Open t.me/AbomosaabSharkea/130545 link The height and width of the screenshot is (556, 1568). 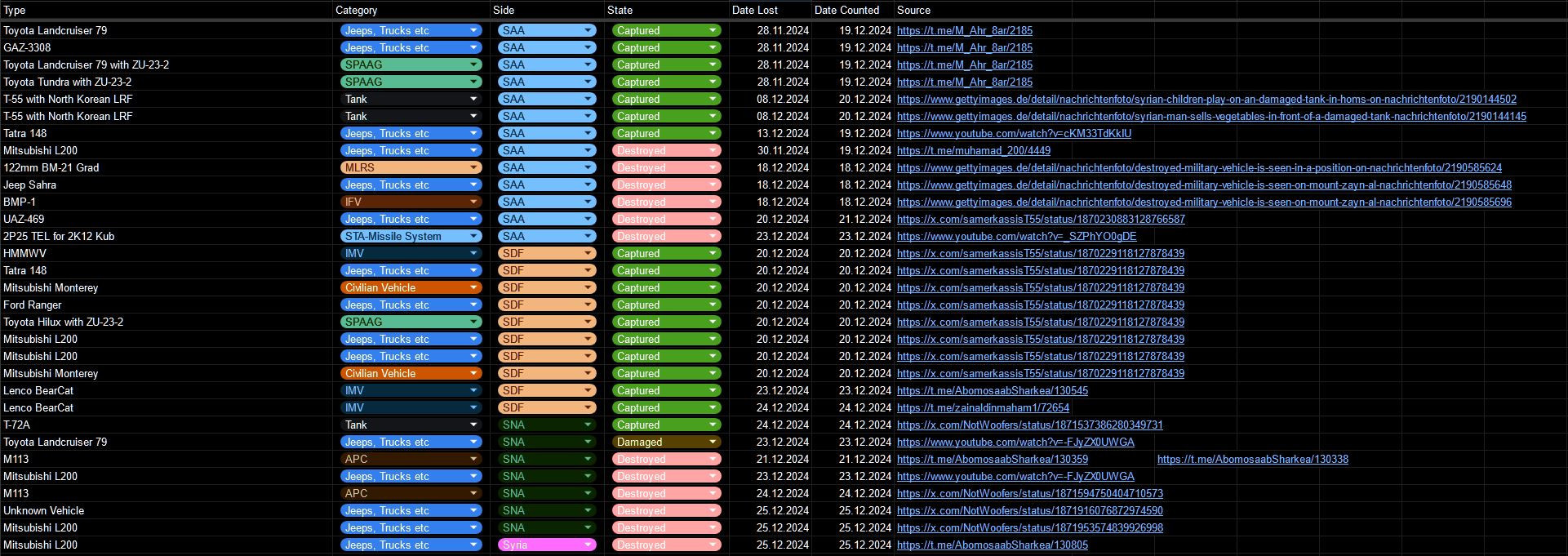coord(993,390)
